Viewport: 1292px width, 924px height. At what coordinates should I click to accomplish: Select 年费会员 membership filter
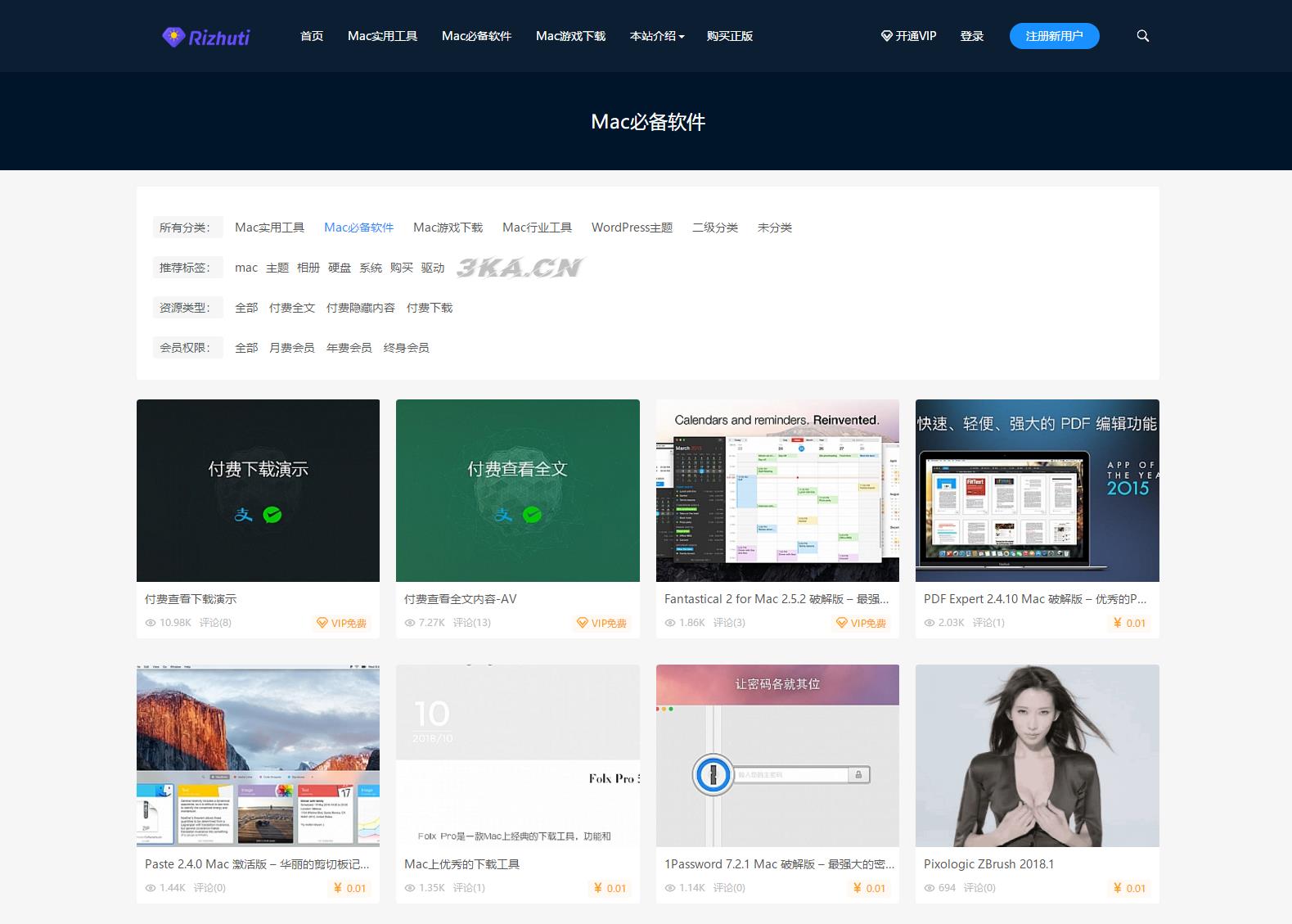point(349,348)
